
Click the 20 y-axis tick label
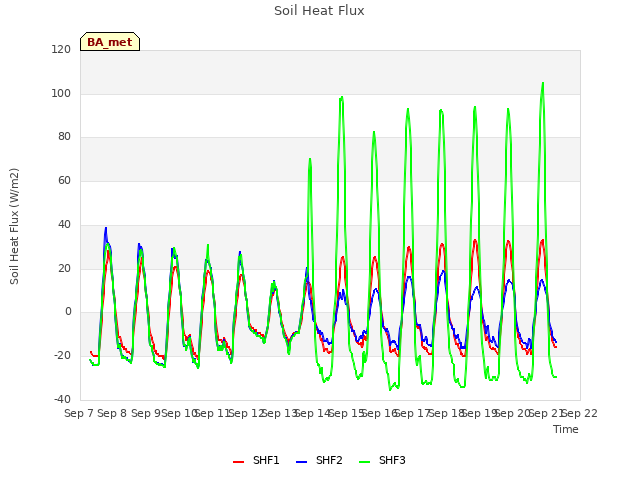(64, 269)
